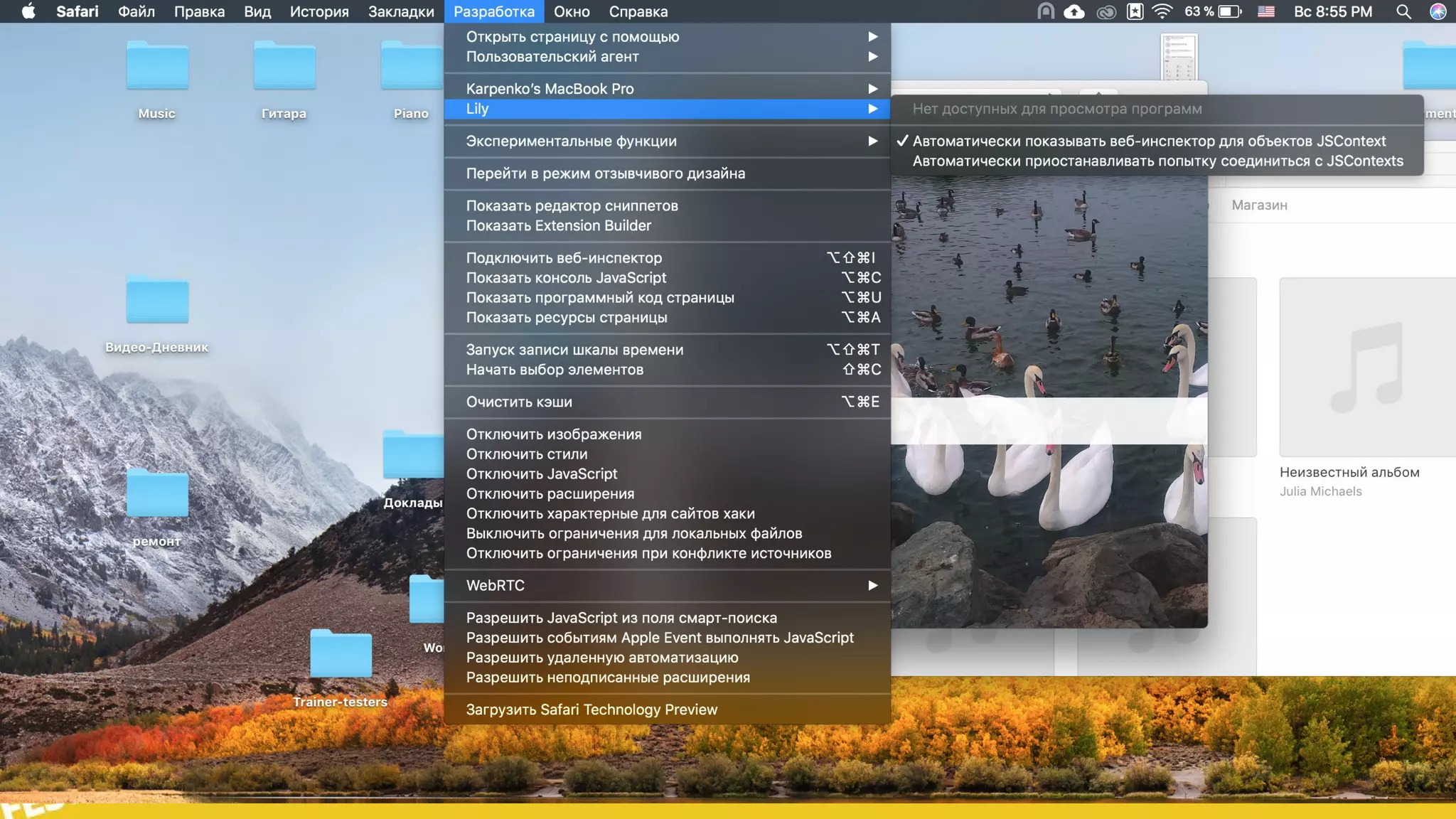Screen dimensions: 1456x819
Task: Open the Правка menu
Action: tap(199, 11)
